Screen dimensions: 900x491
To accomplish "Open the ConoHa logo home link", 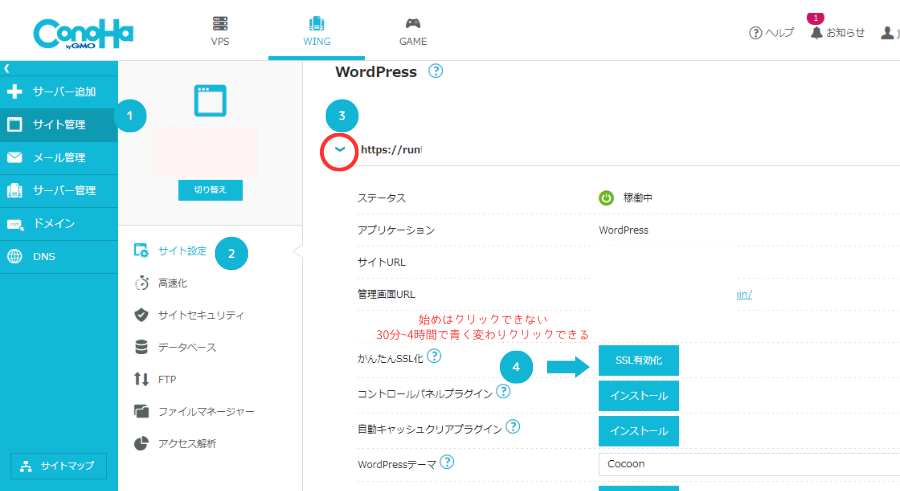I will (83, 33).
